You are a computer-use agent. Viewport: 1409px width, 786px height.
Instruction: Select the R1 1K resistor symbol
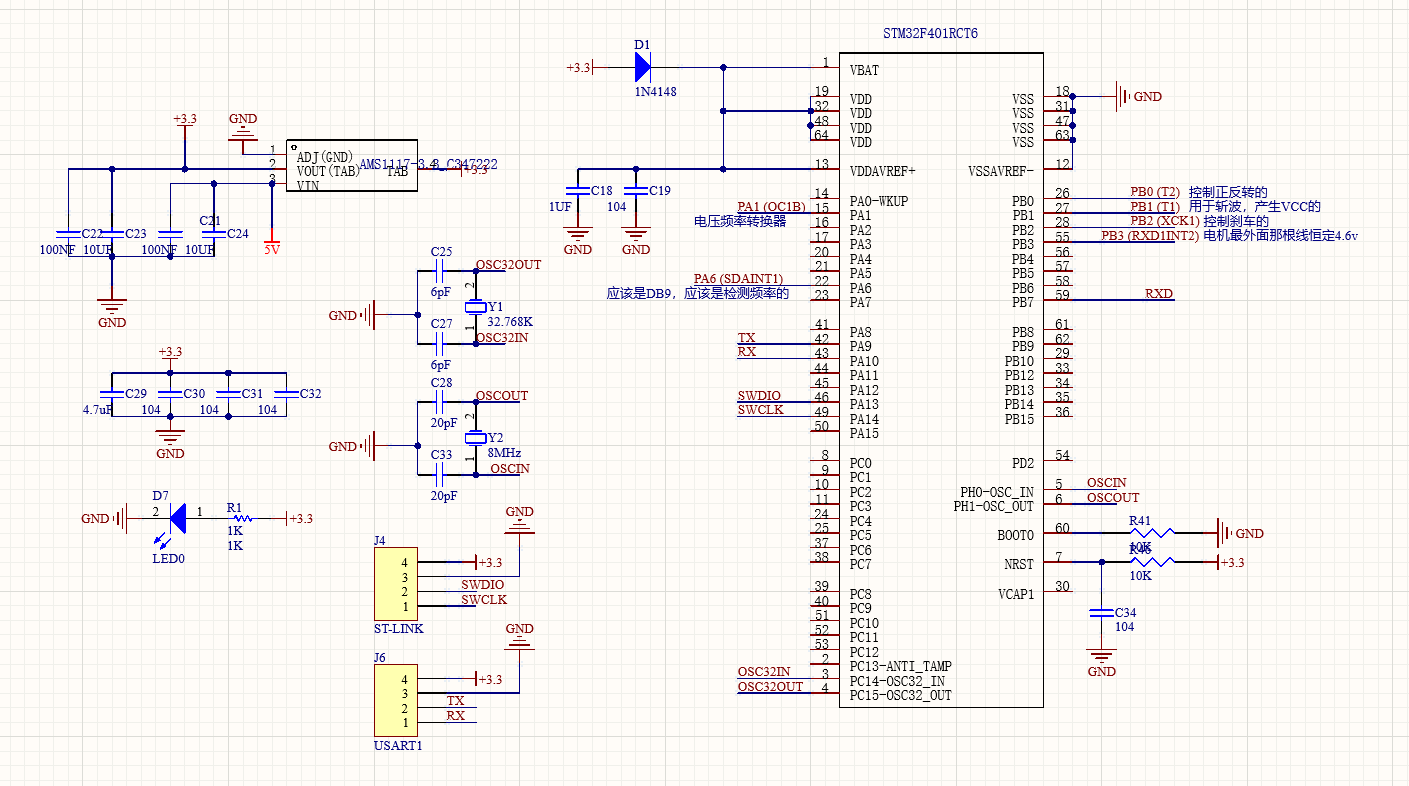coord(241,518)
